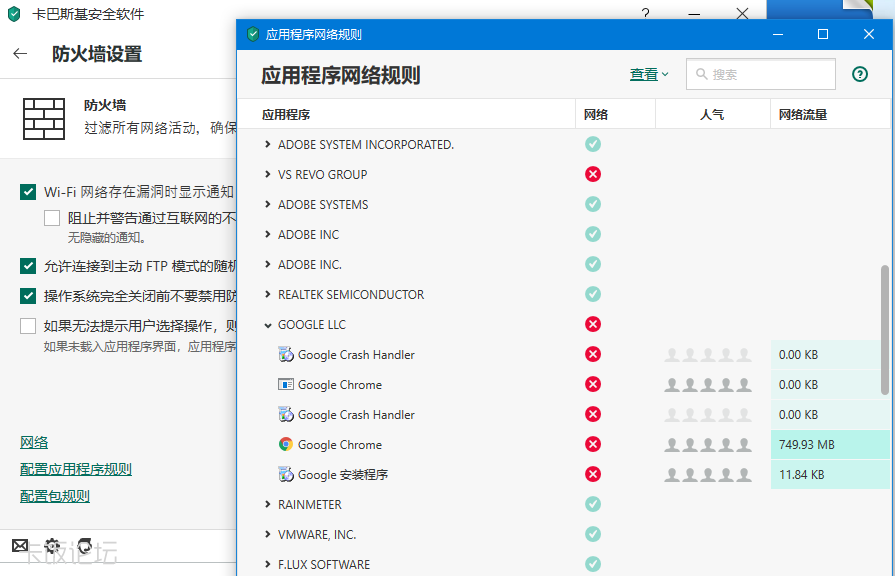Click the Kaspersky shield icon in 卡巴斯基安全软件 title bar
Screen dimensions: 895x576
pos(14,14)
